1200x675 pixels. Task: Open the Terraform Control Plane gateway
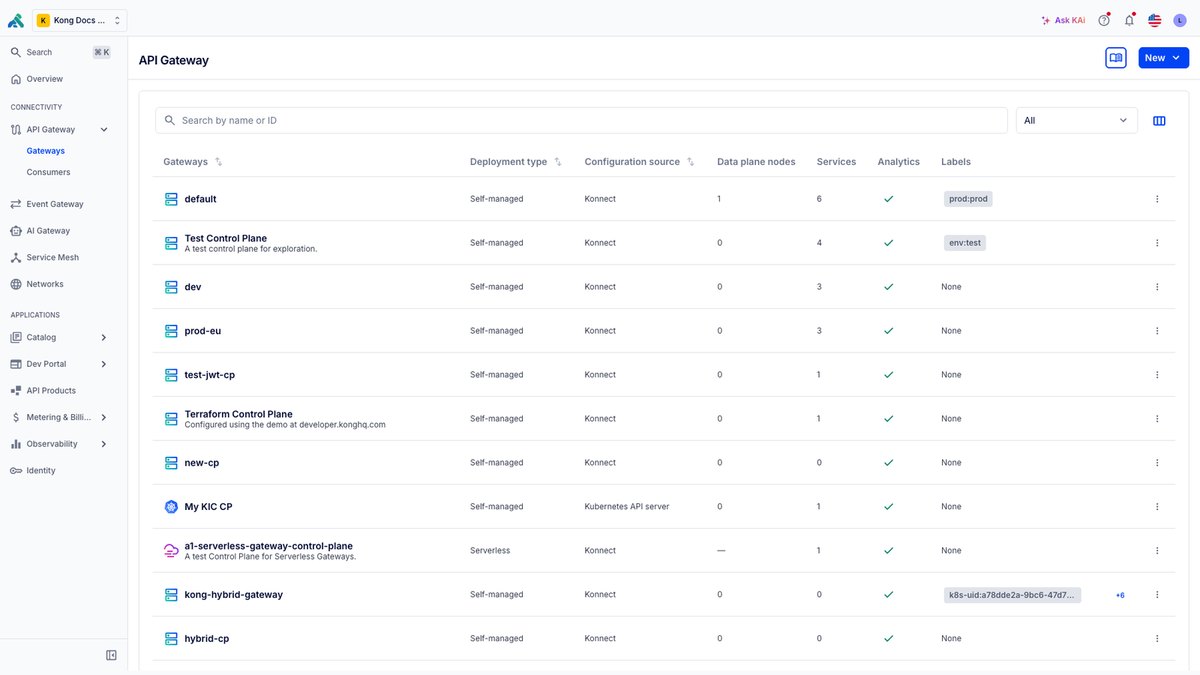(239, 414)
